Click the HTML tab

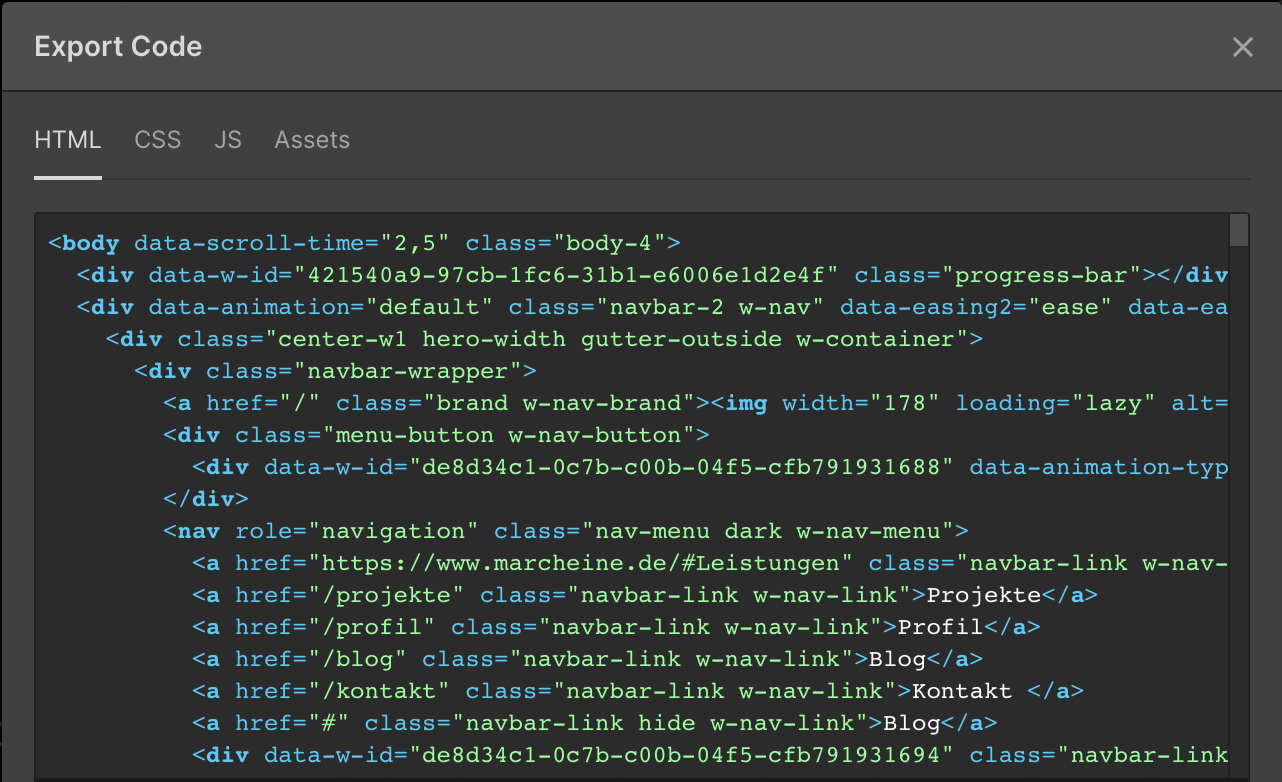(x=68, y=140)
